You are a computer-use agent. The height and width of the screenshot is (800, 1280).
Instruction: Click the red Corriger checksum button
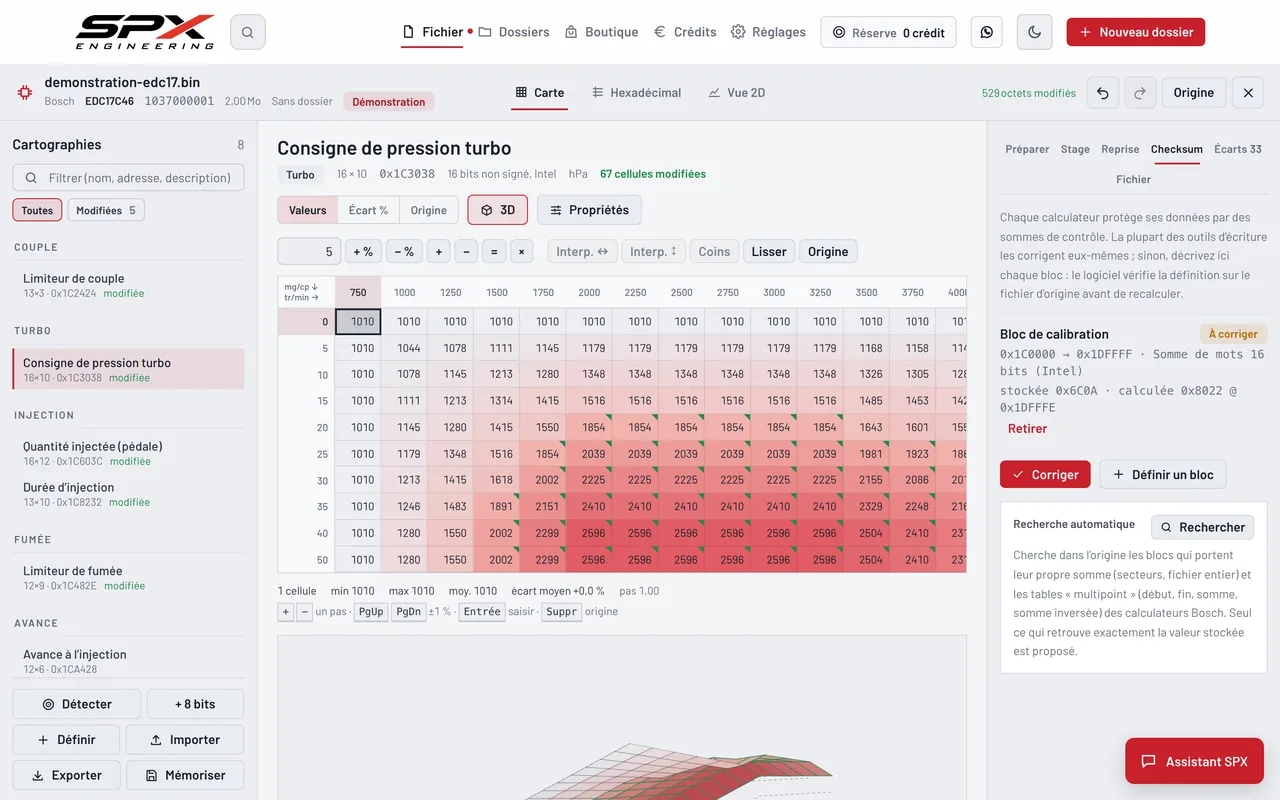coord(1045,475)
